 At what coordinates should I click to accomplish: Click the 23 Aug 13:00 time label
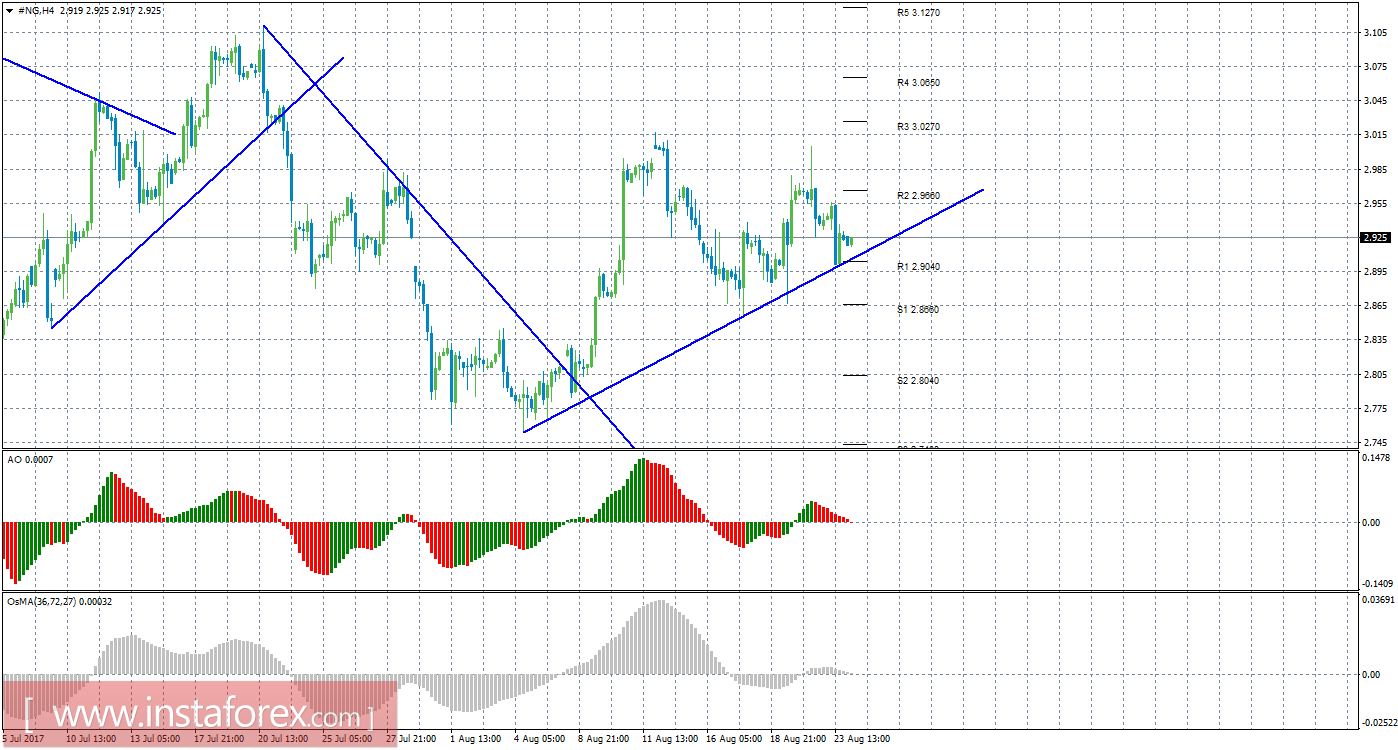tap(861, 739)
